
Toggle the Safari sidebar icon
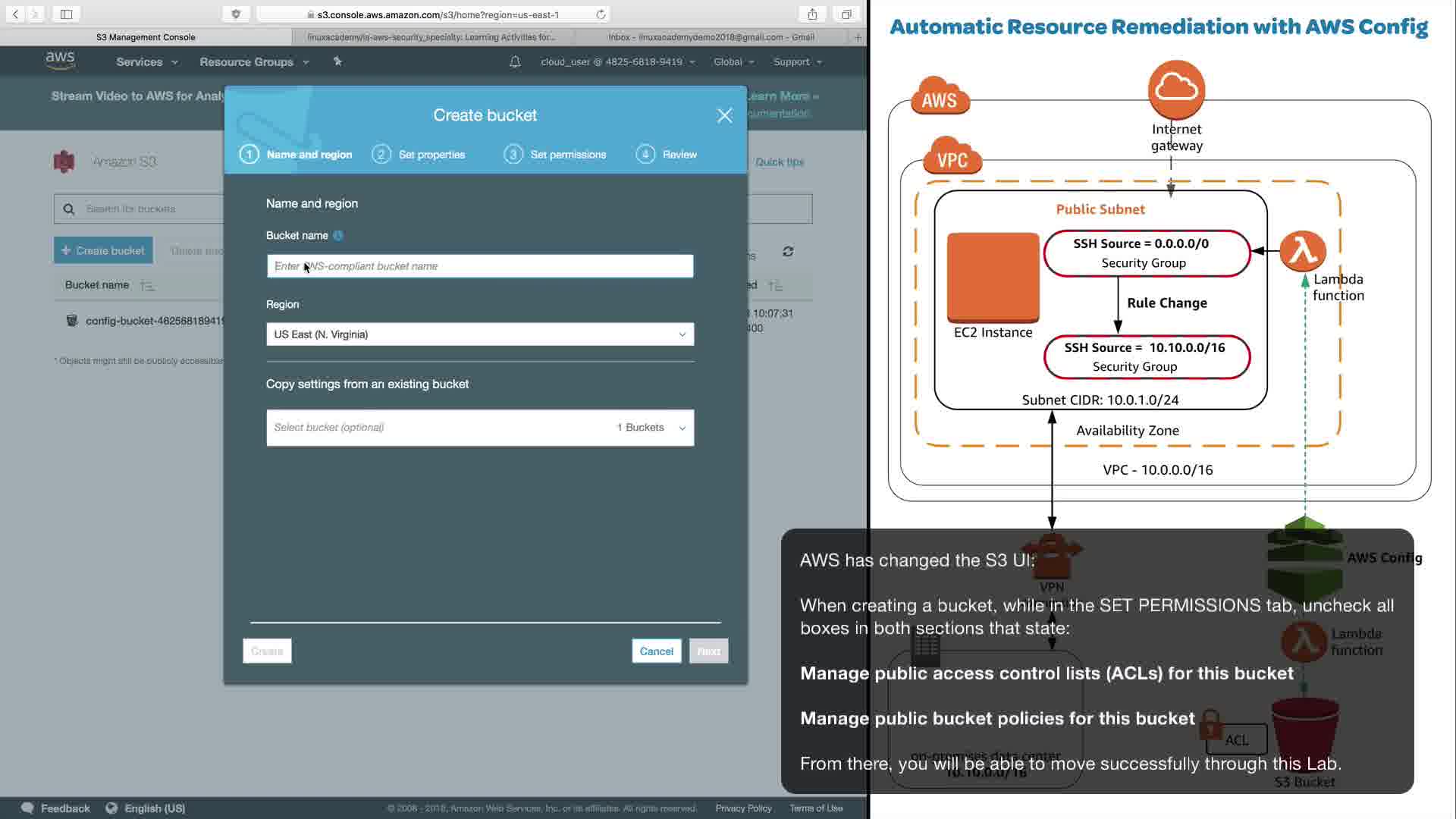[x=66, y=14]
